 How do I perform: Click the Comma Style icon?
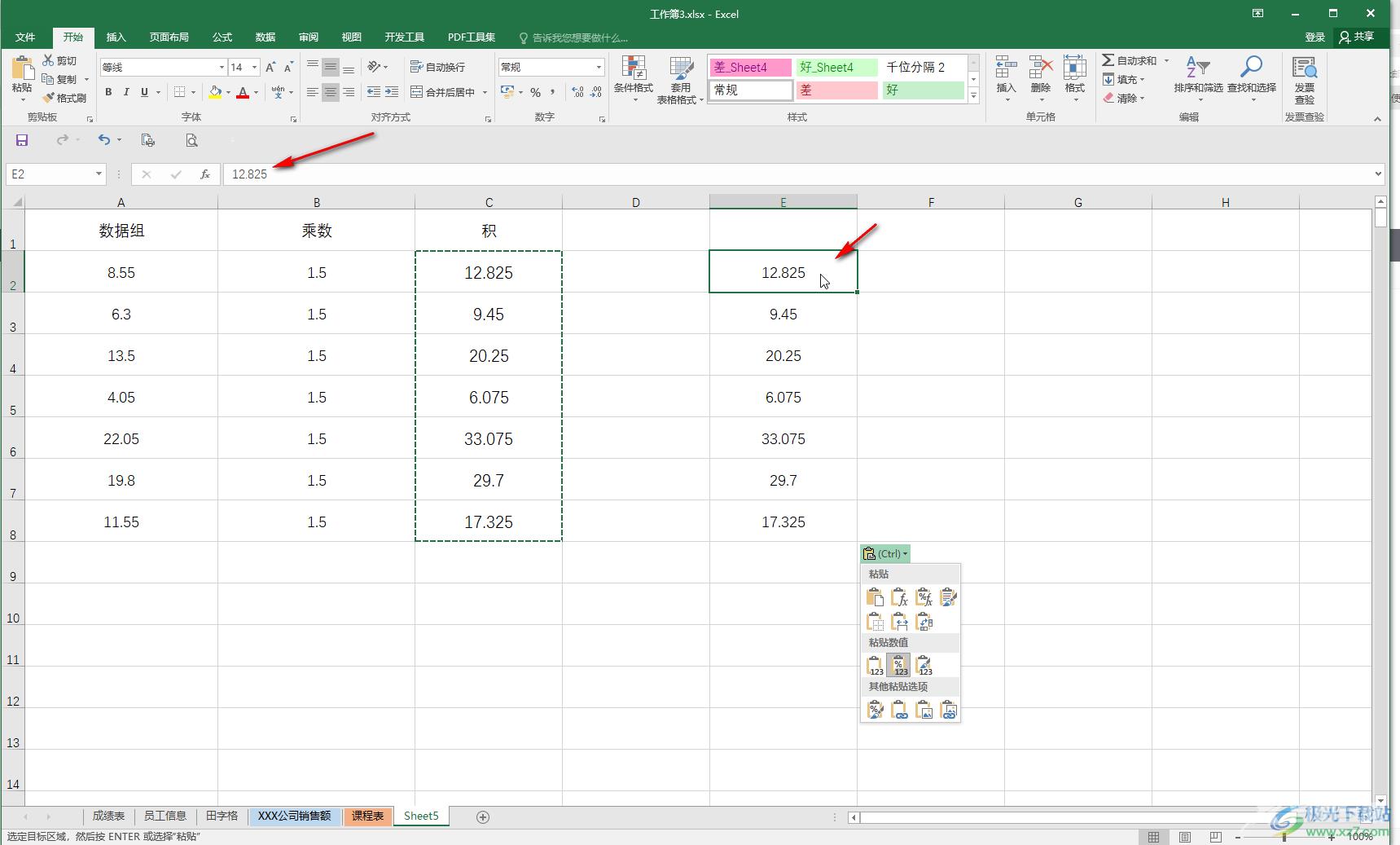(552, 92)
